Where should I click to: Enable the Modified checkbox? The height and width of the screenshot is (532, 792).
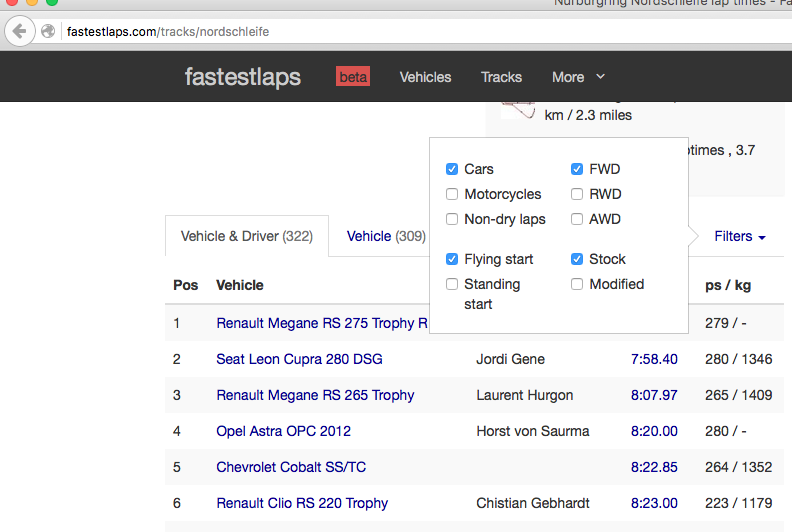coord(577,284)
